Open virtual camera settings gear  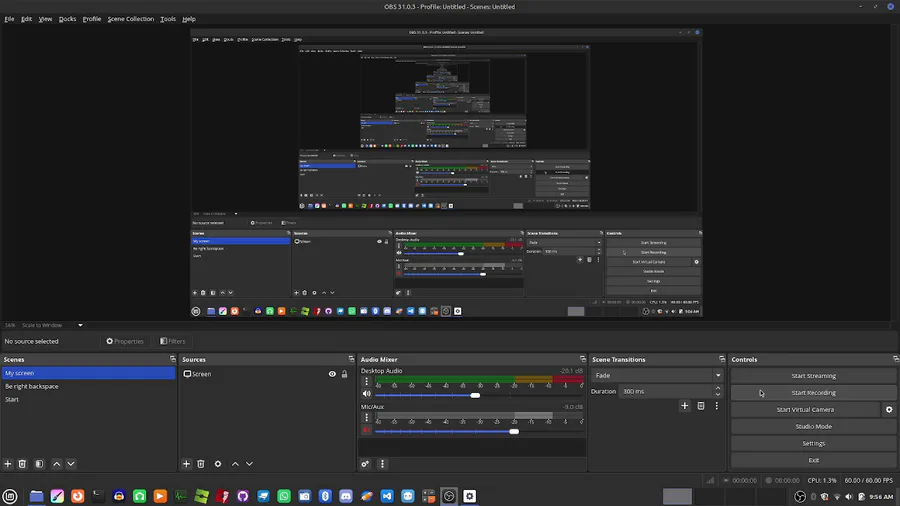coord(889,410)
